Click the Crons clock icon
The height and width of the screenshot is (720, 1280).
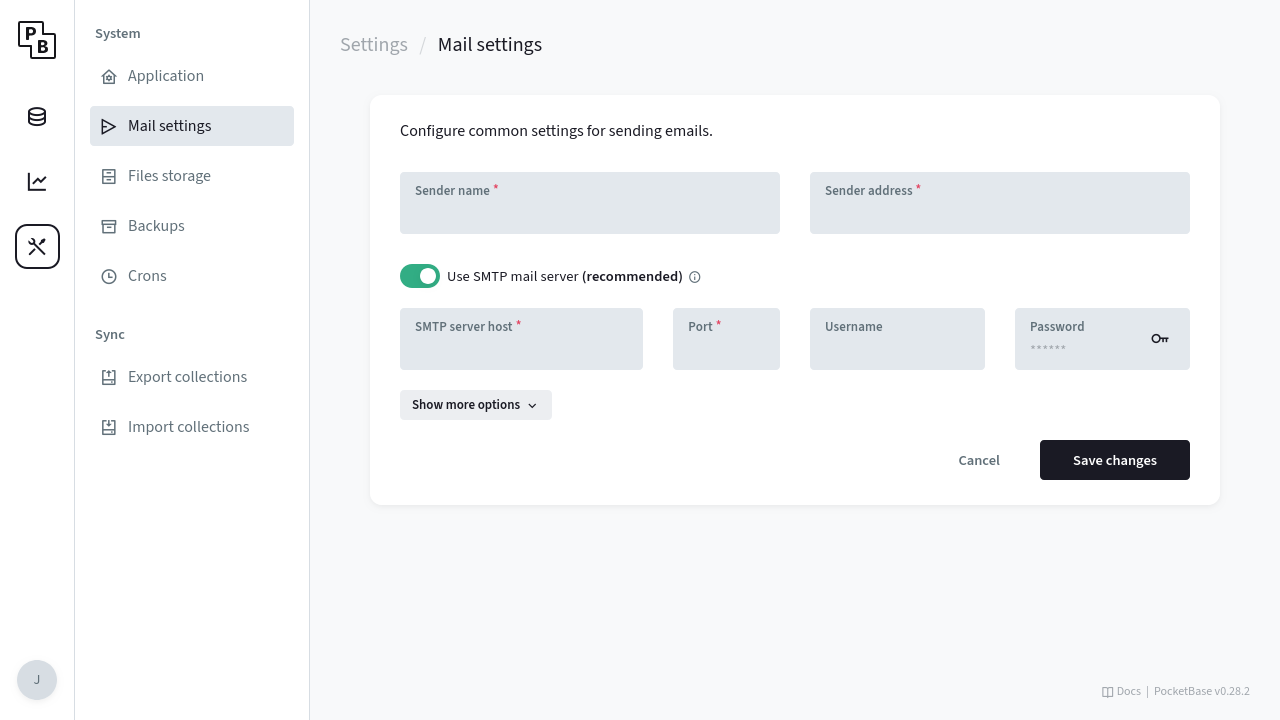(x=109, y=276)
